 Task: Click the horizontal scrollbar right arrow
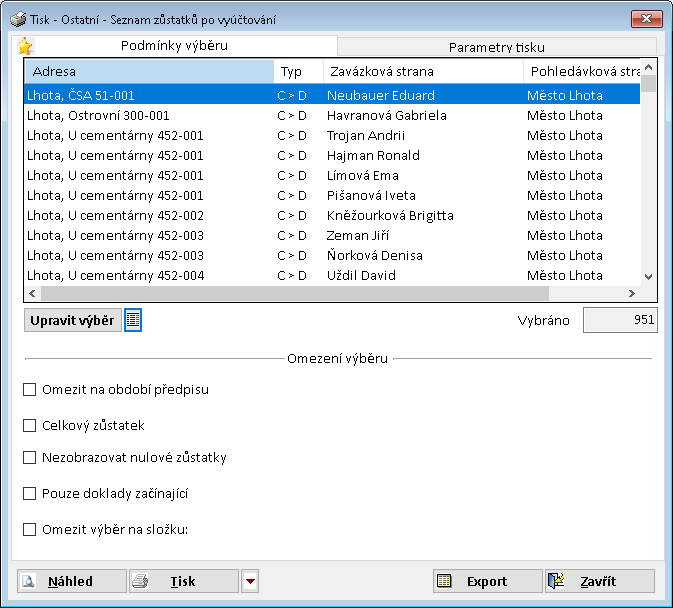[x=631, y=293]
